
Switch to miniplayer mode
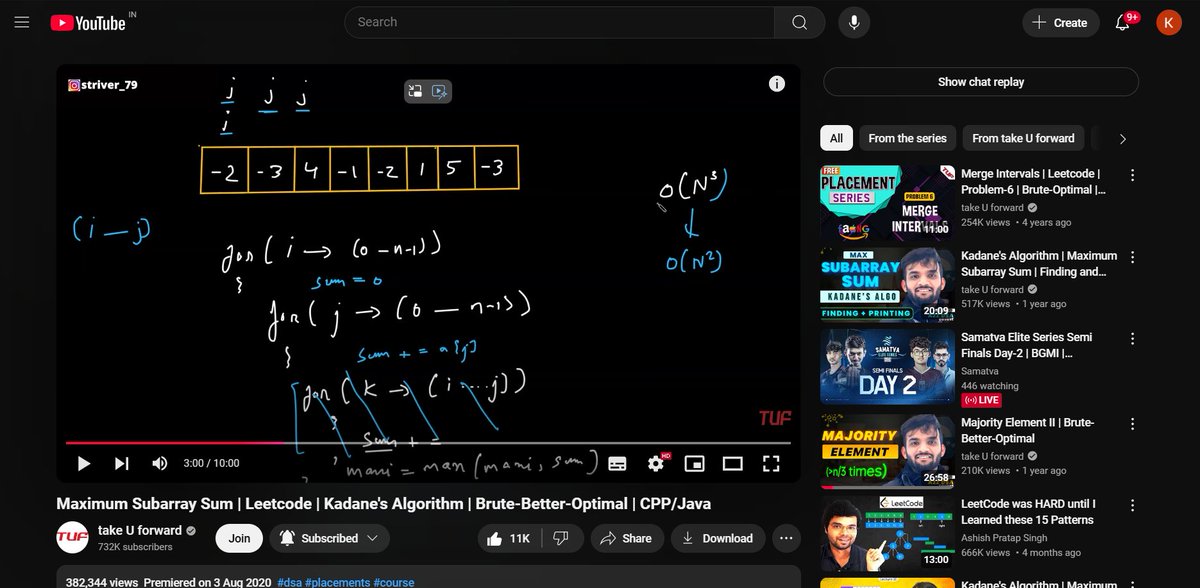pyautogui.click(x=695, y=463)
